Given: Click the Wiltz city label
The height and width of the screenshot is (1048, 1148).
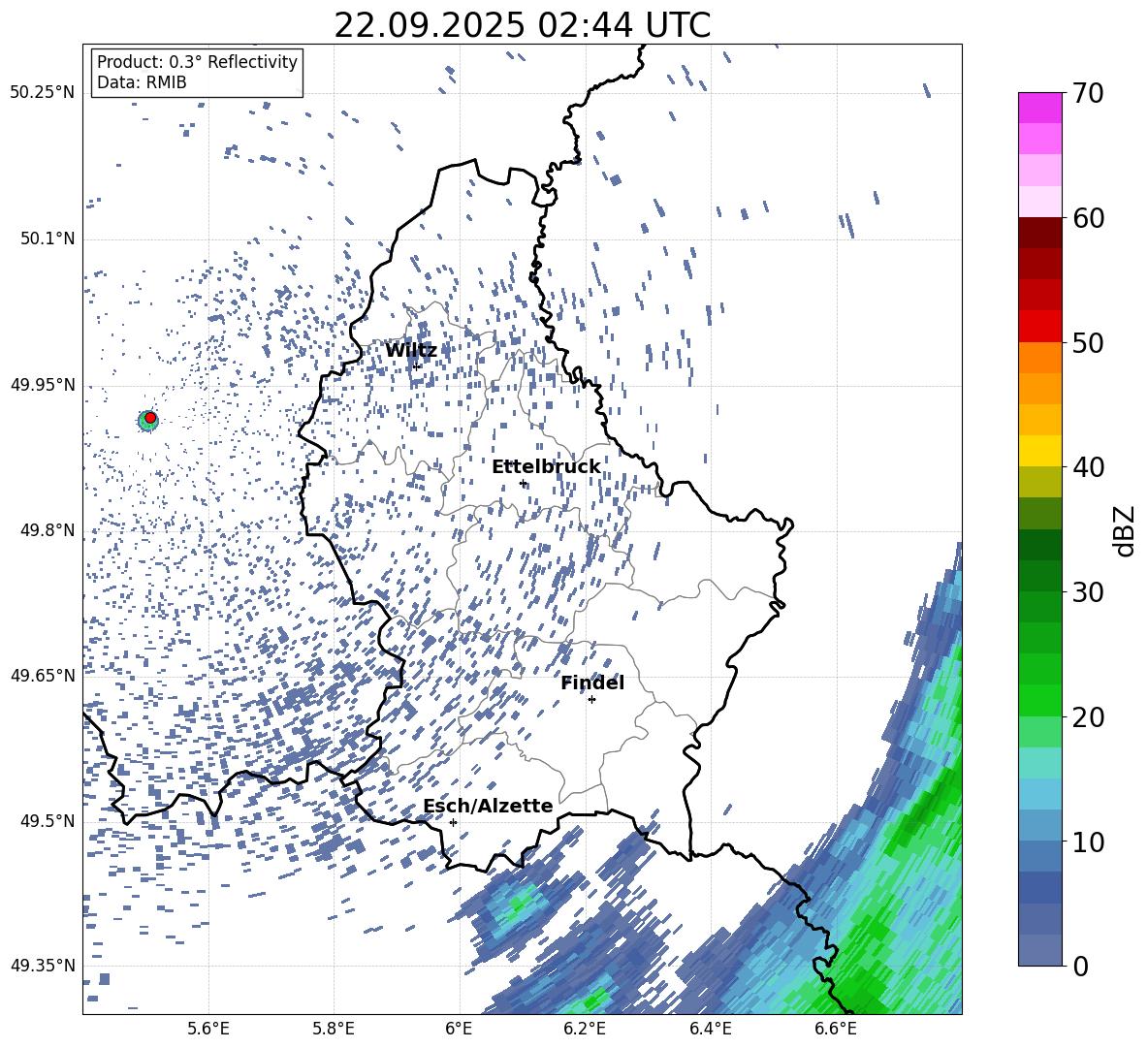Looking at the screenshot, I should (x=411, y=351).
